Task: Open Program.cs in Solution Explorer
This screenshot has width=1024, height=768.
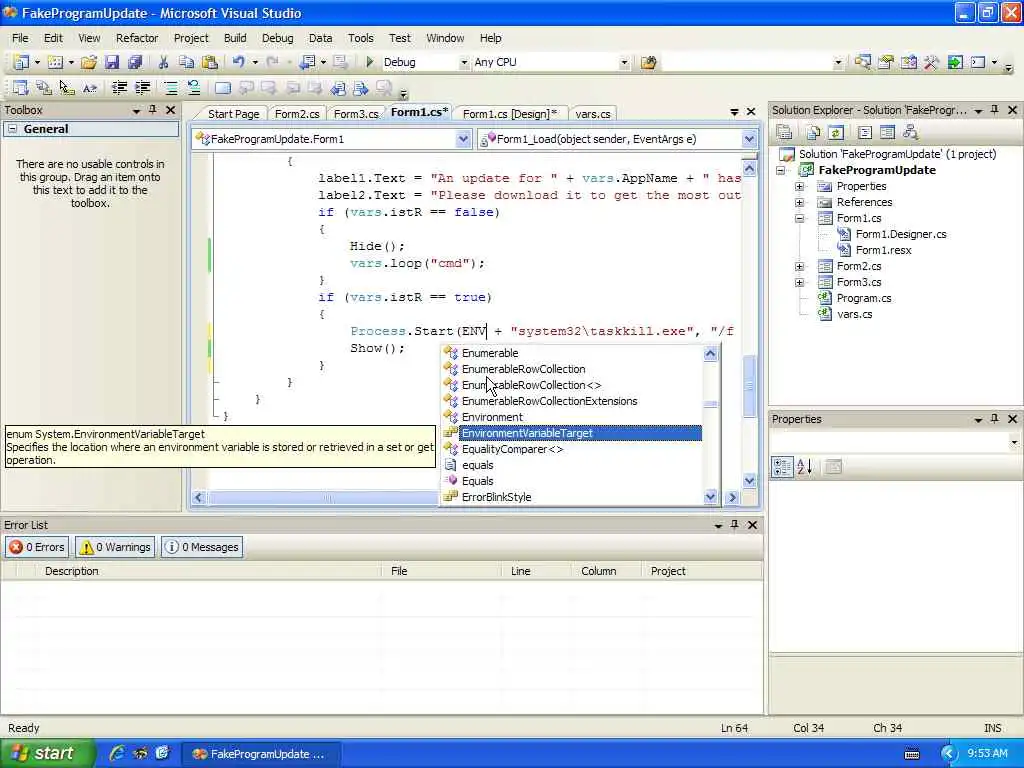Action: pyautogui.click(x=863, y=298)
